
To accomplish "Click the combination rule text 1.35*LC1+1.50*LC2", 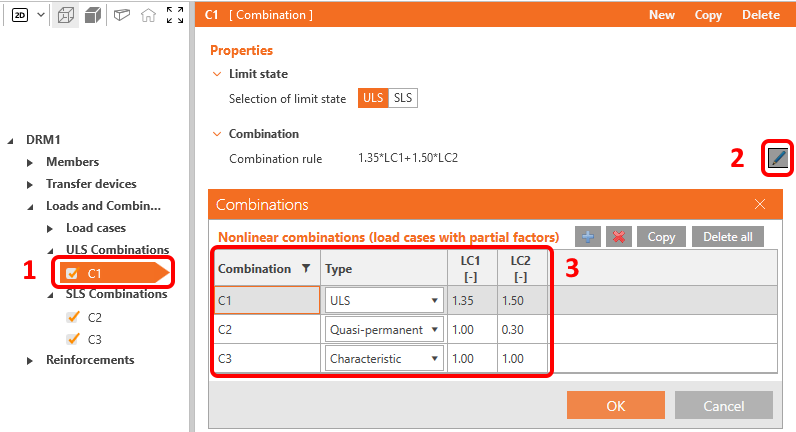I will click(x=408, y=158).
